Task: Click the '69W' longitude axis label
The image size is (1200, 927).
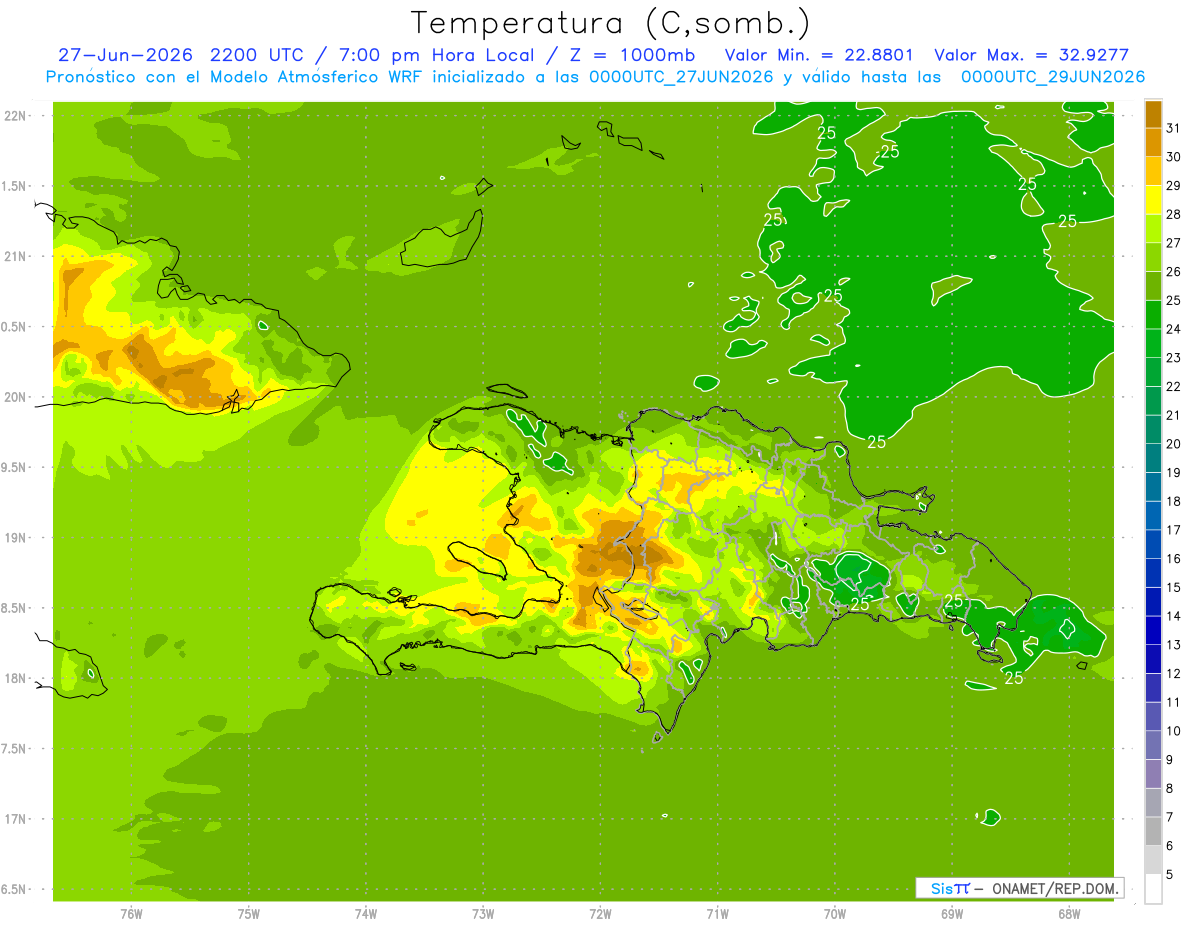Action: coord(952,913)
